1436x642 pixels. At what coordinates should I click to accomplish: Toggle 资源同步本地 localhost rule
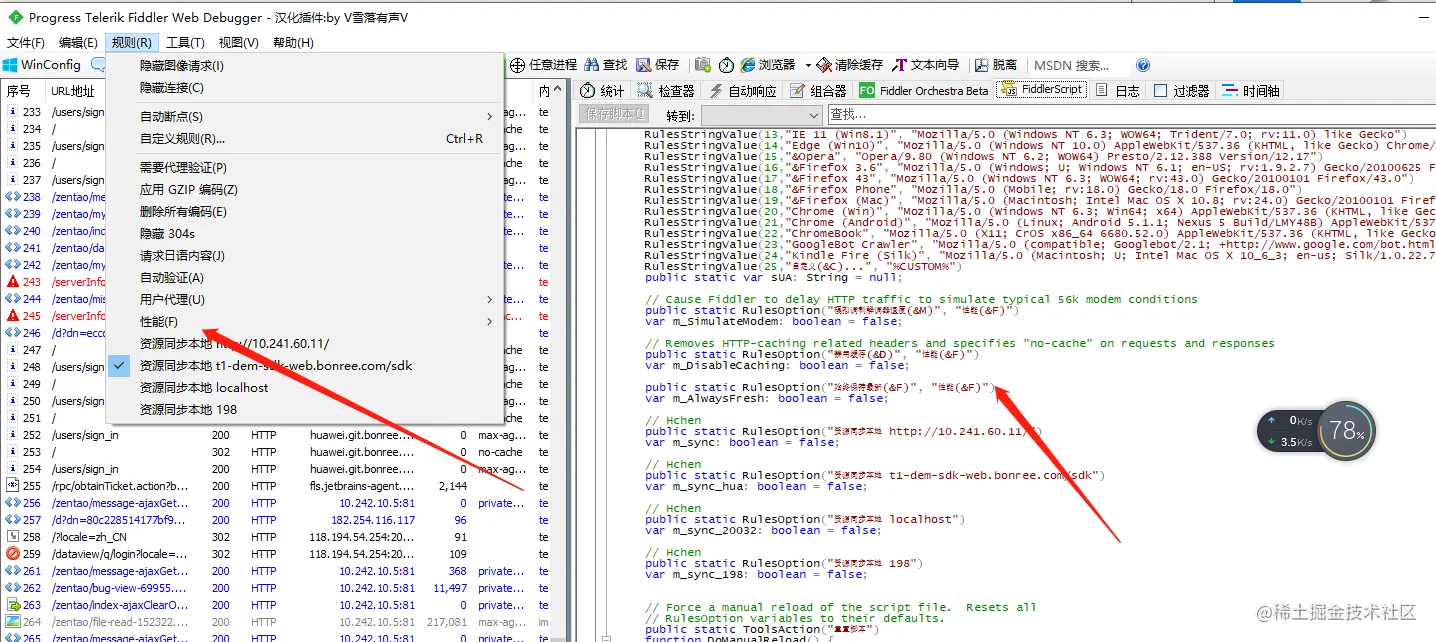(x=304, y=388)
